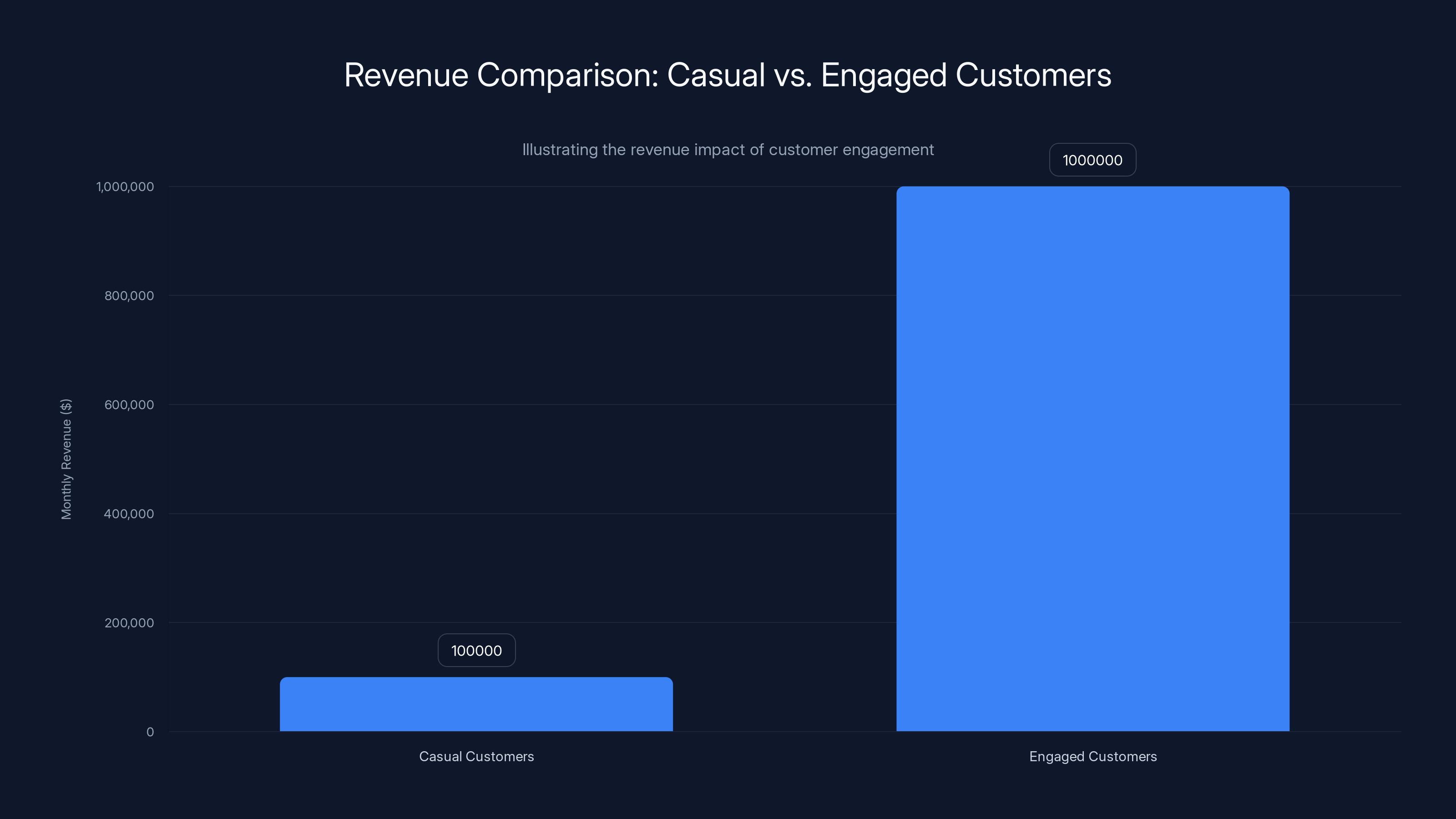Click the 1,000,000 y-axis tick label
Viewport: 1456px width, 819px height.
126,187
